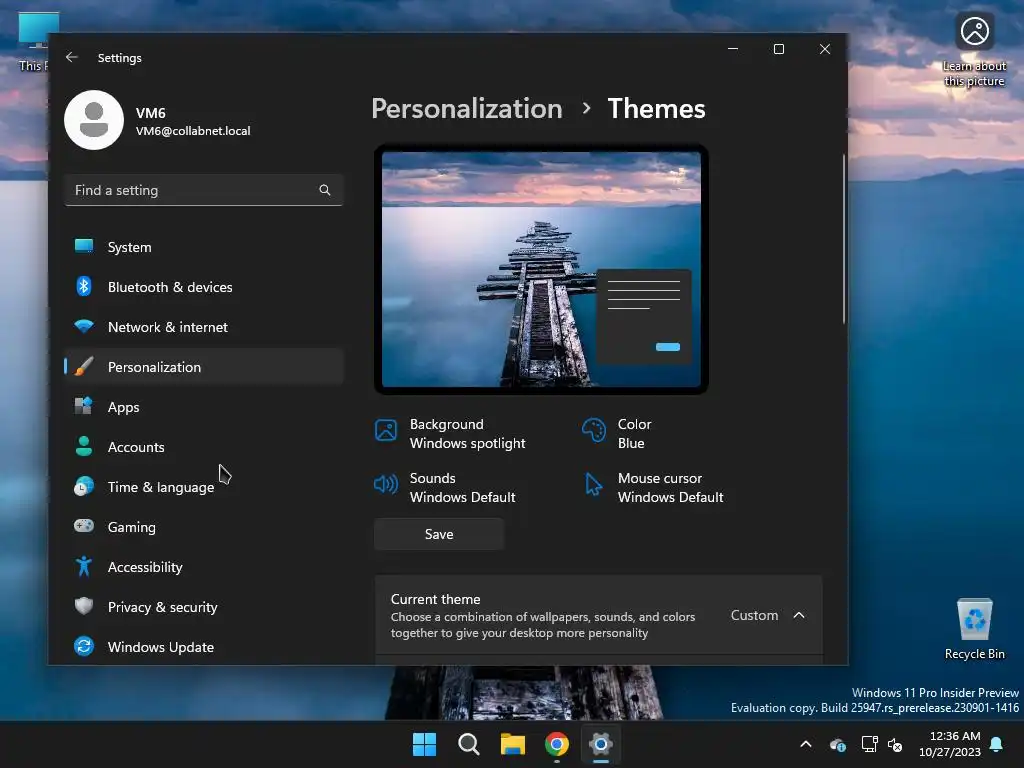Viewport: 1024px width, 768px height.
Task: Show hidden tray icons chevron
Action: coord(806,744)
